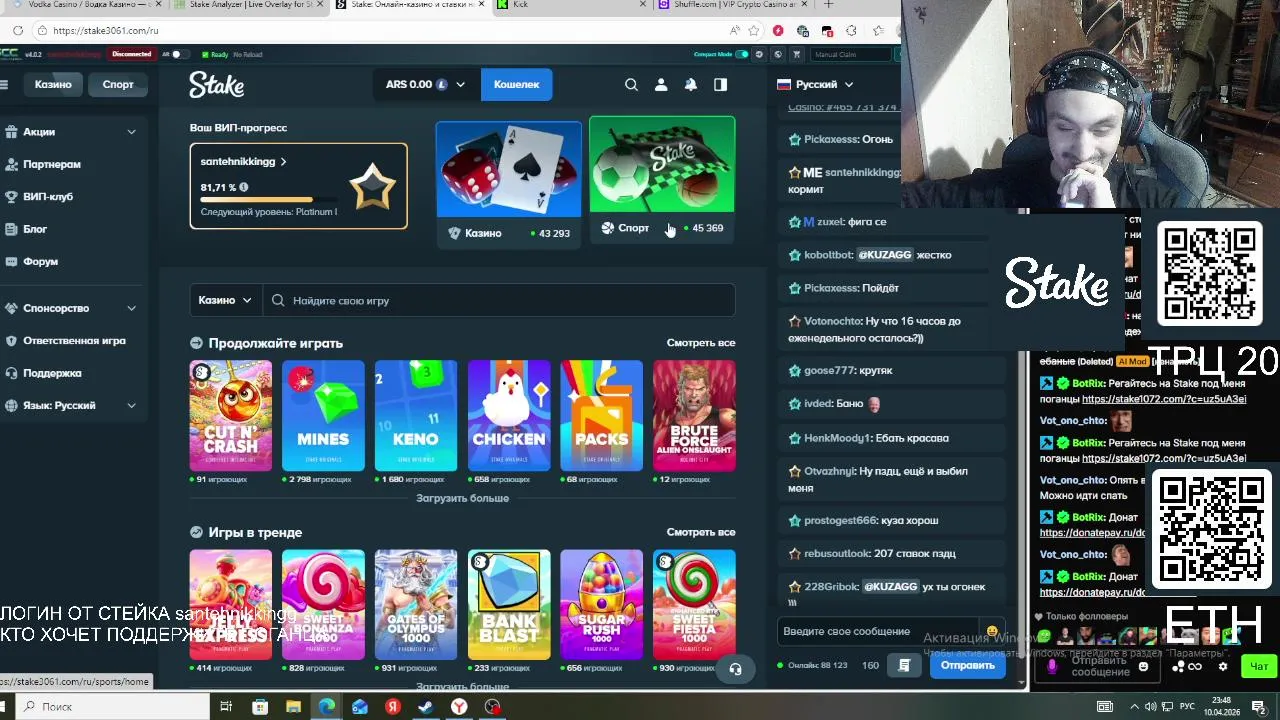Open chat rules document icon
Image resolution: width=1280 pixels, height=720 pixels.
pos(904,665)
